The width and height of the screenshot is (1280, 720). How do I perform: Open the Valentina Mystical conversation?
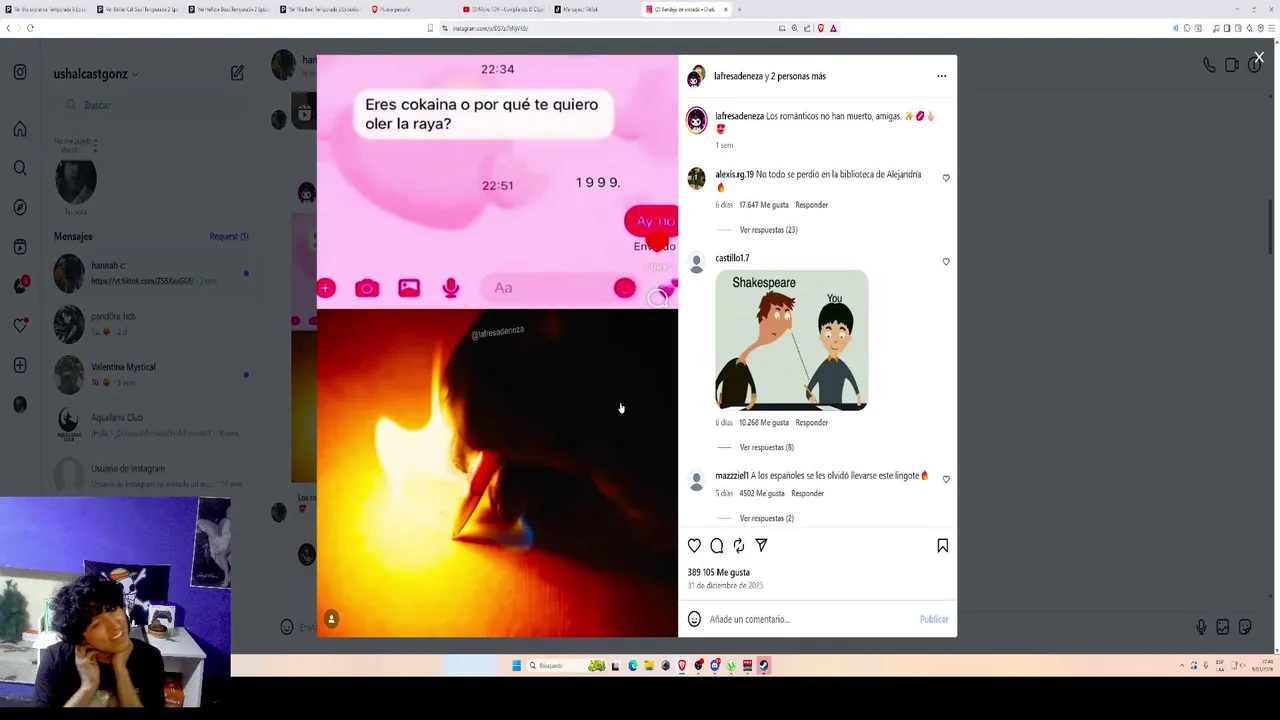point(150,374)
